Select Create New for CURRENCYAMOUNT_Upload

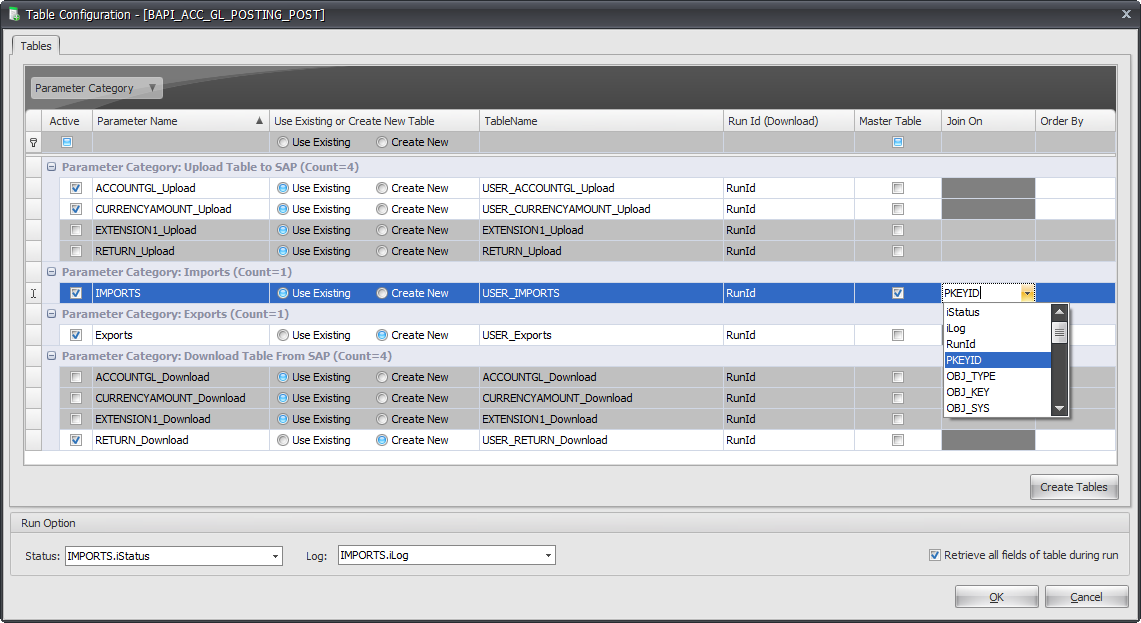tap(381, 209)
